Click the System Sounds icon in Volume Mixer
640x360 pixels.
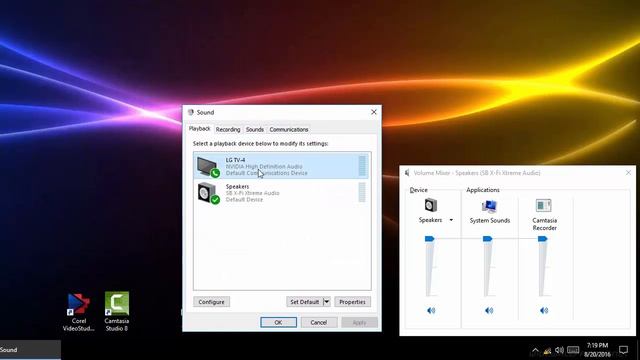[489, 206]
